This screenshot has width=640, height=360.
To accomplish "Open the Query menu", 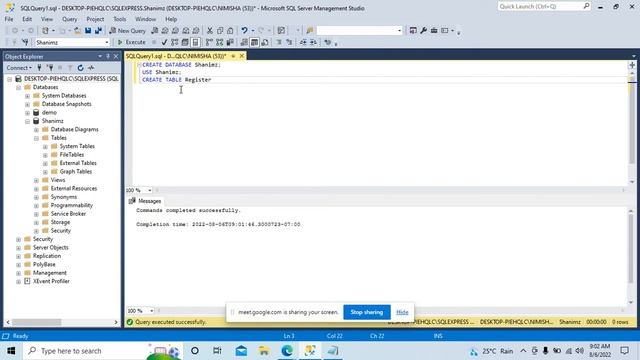I will pos(69,19).
